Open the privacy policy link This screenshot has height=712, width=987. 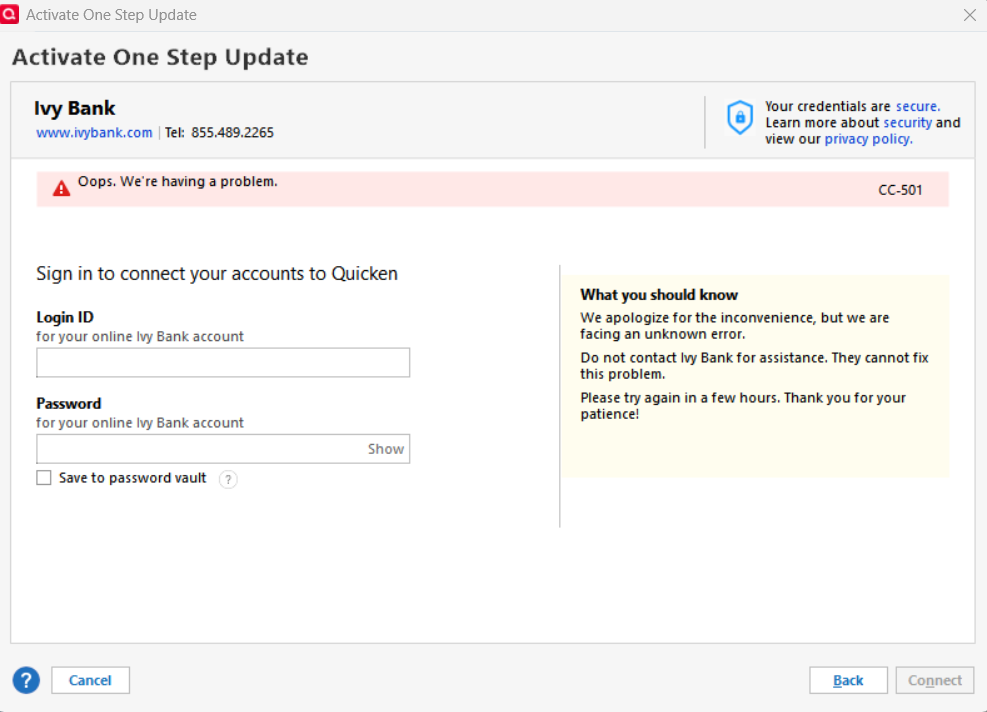(x=868, y=139)
